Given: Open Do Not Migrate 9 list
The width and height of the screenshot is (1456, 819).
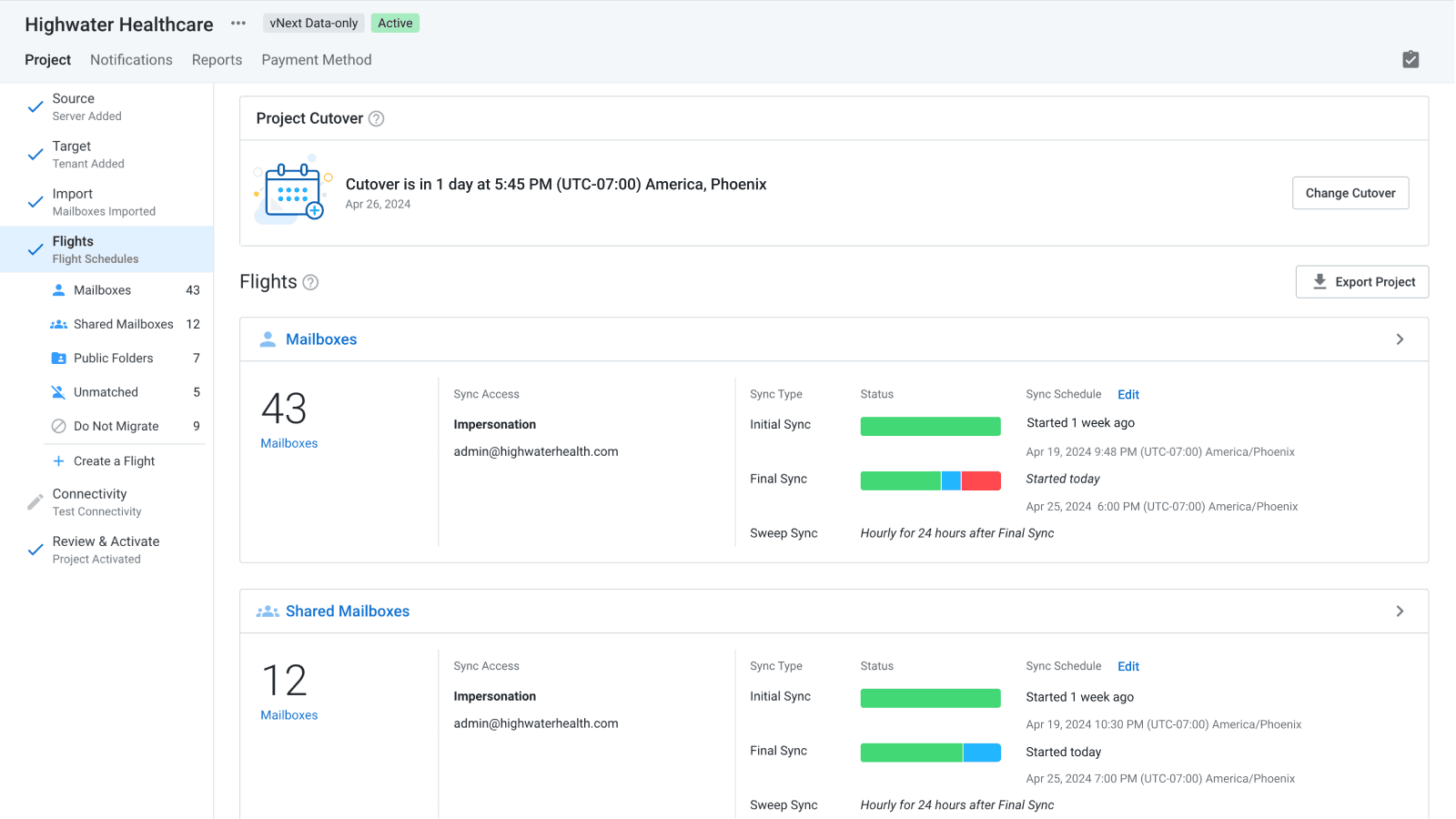Looking at the screenshot, I should 125,426.
